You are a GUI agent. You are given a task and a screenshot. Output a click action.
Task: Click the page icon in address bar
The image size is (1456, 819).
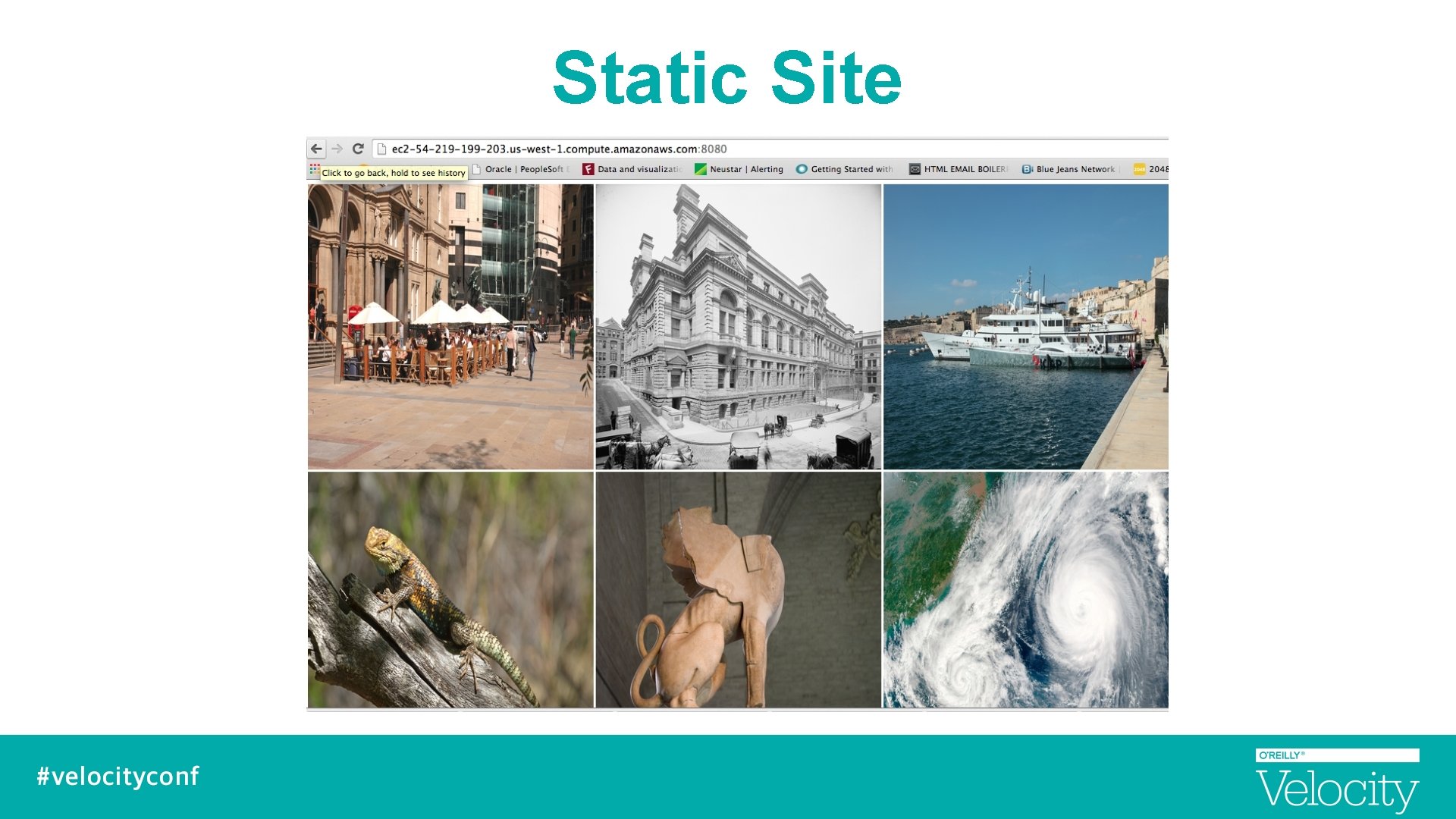click(x=382, y=149)
